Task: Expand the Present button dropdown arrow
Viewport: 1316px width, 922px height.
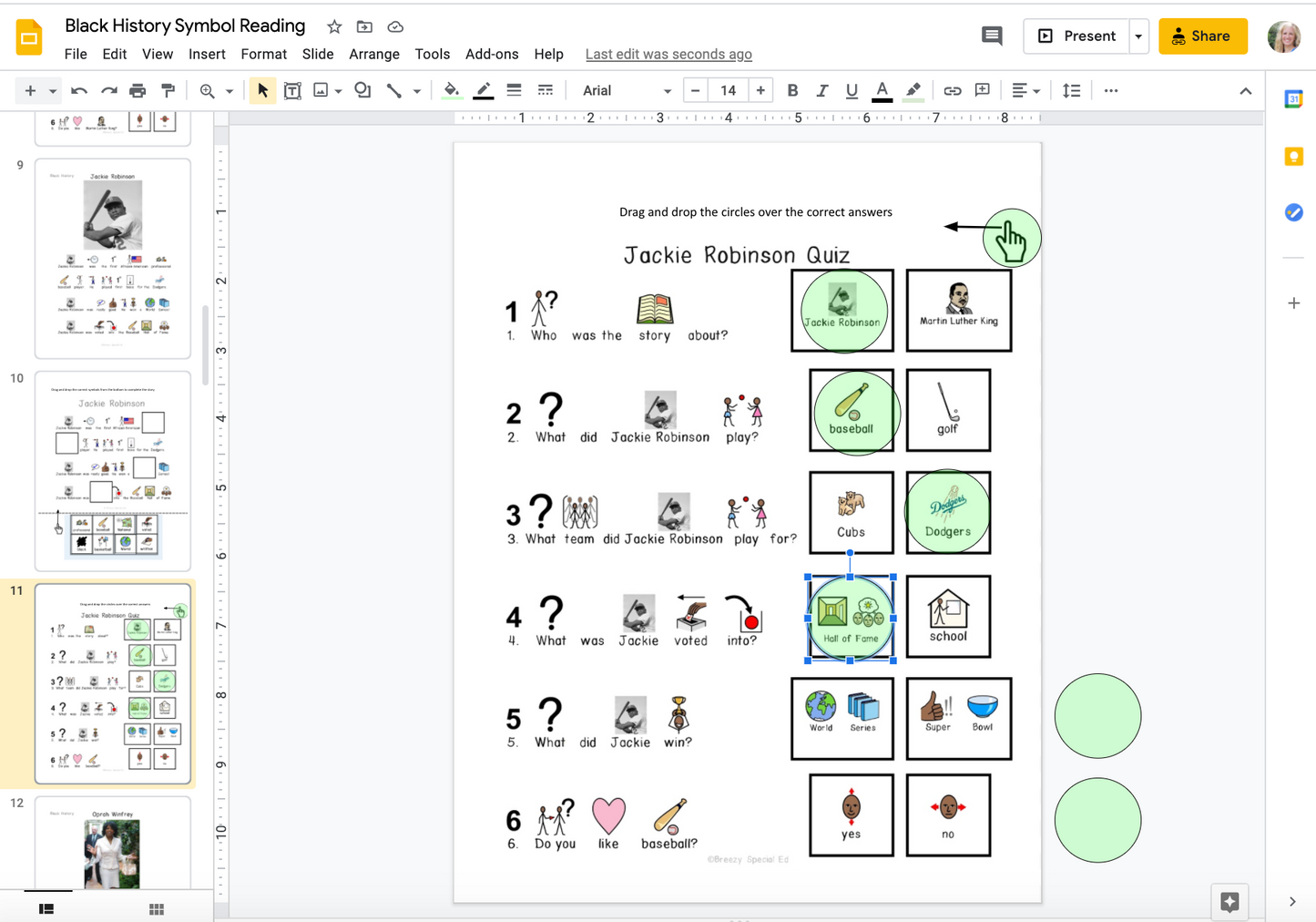Action: click(1138, 36)
